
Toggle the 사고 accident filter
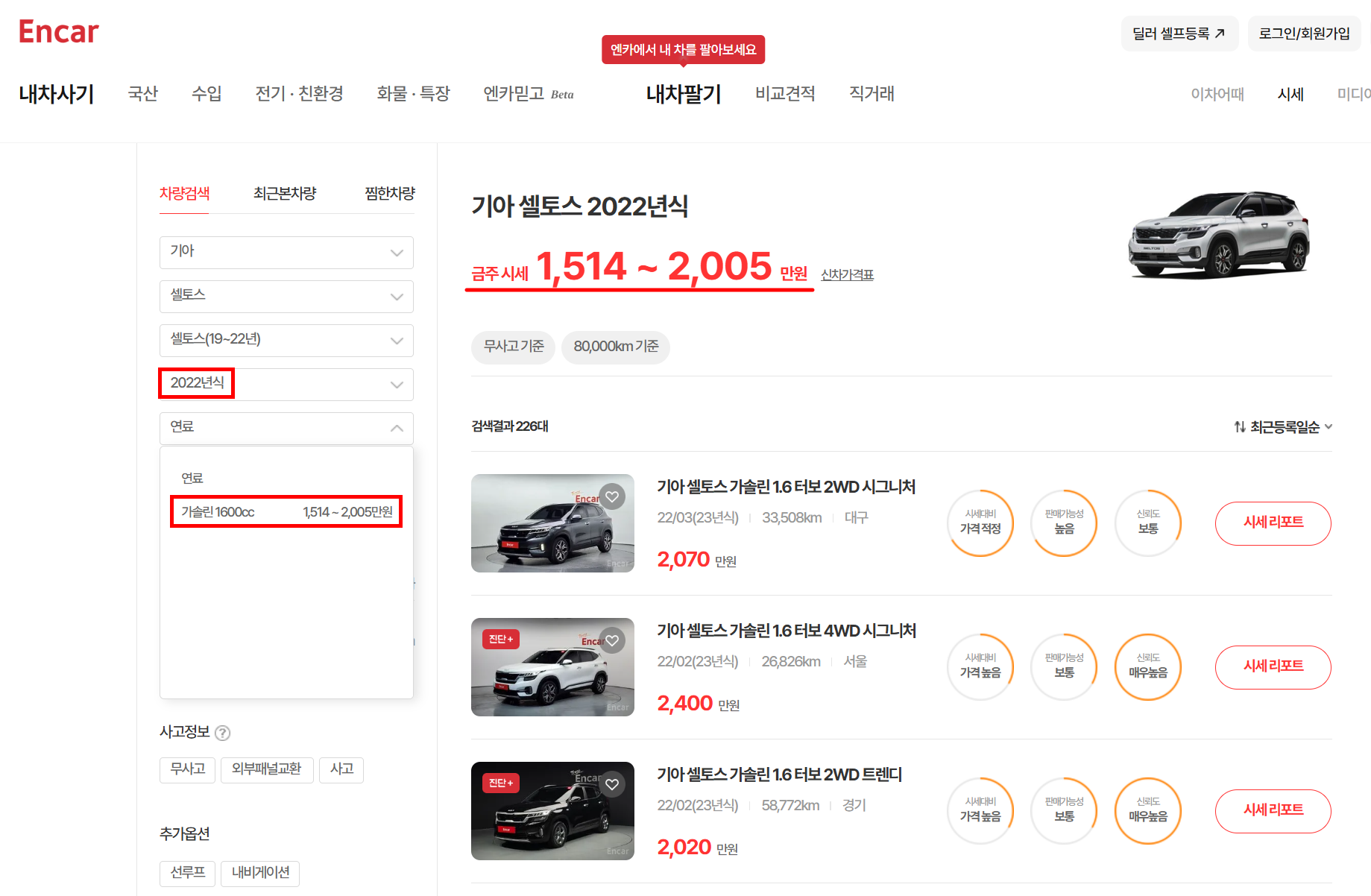(x=341, y=769)
